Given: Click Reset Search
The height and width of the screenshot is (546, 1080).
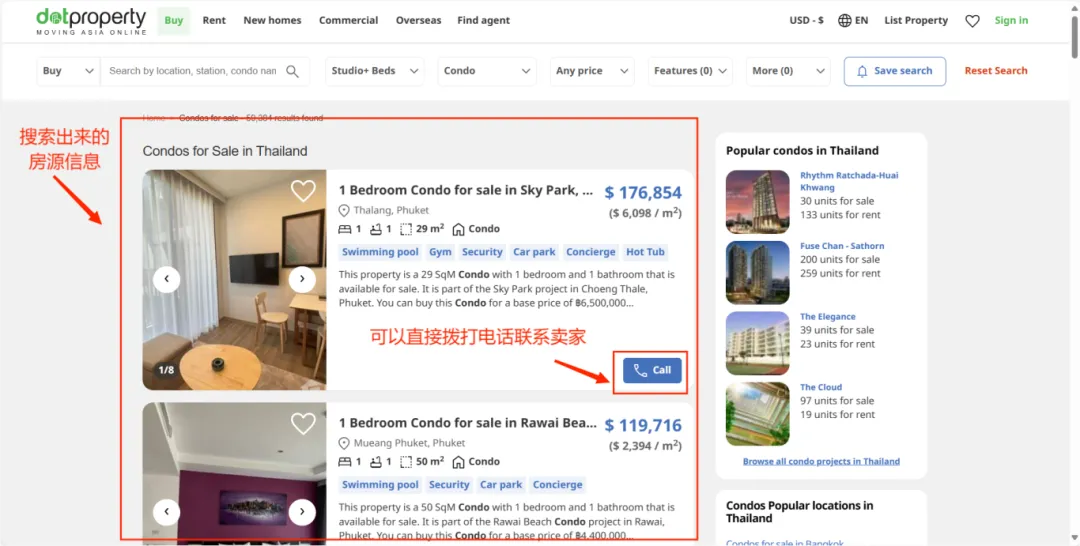Looking at the screenshot, I should tap(996, 71).
